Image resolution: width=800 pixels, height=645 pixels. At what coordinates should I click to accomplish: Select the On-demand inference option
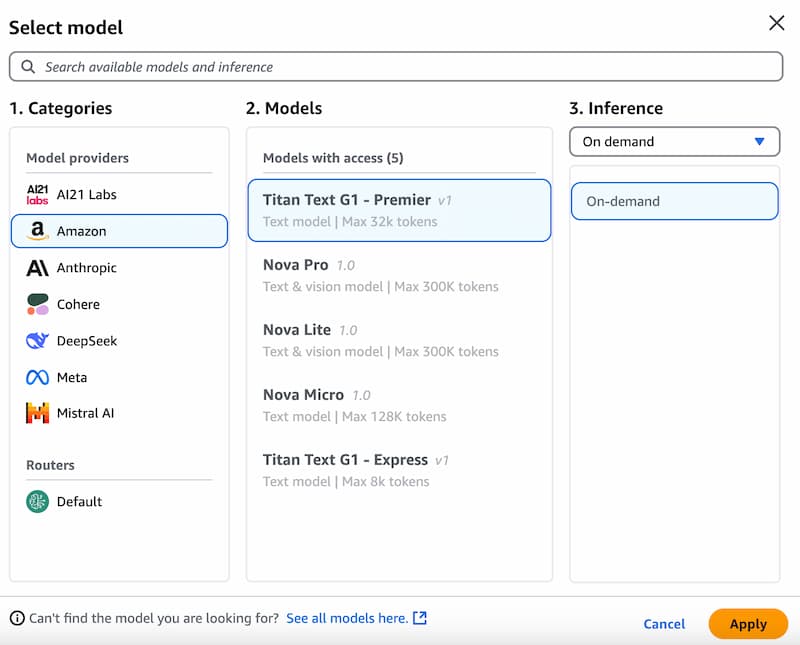coord(674,200)
